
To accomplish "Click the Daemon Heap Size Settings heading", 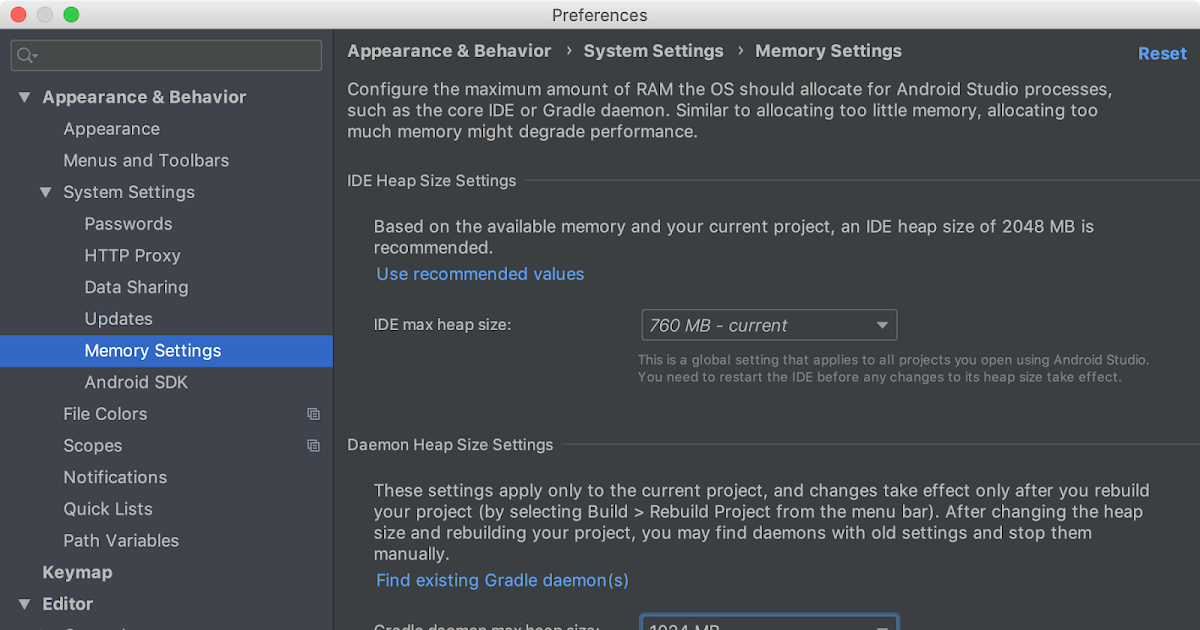I will (x=450, y=445).
